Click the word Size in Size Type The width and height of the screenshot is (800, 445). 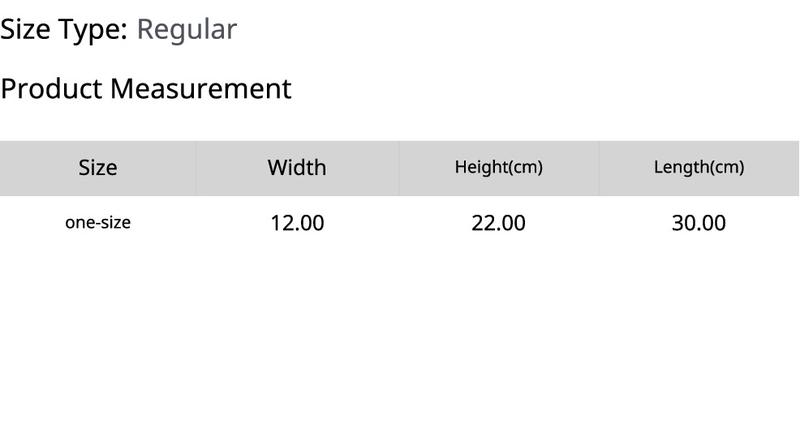25,29
